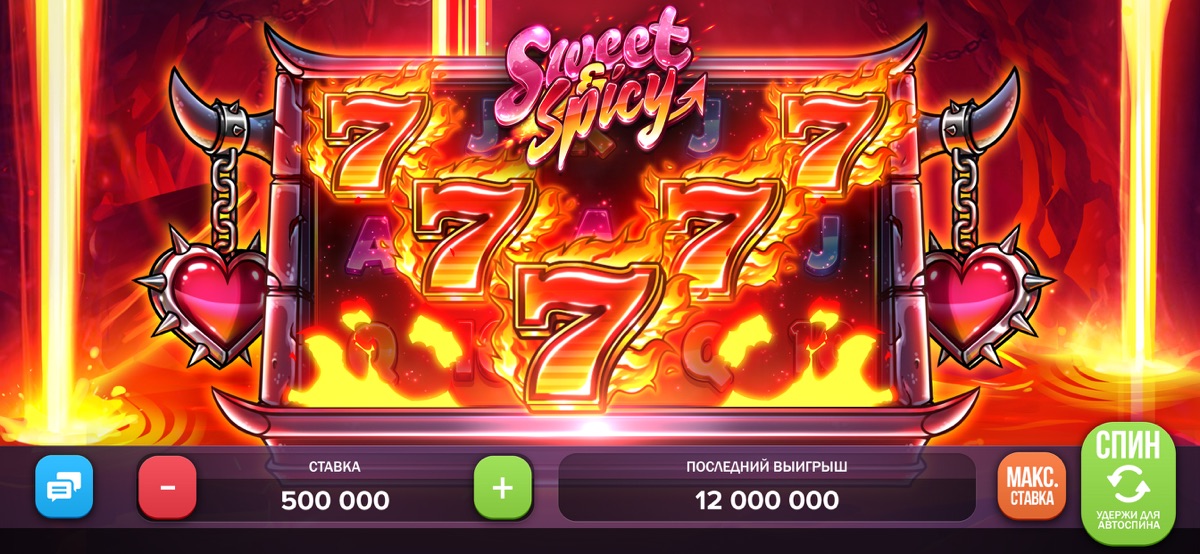Click the СТАВКА amount 500 000 field
This screenshot has height=554, width=1200.
[x=335, y=487]
